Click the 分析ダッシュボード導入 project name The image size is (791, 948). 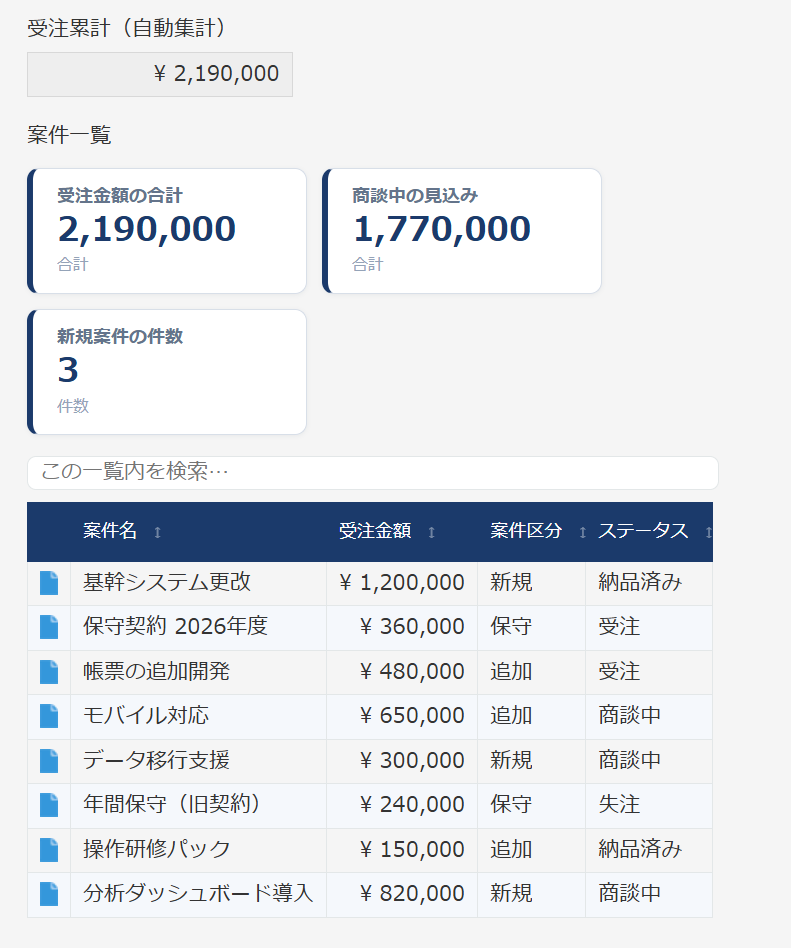click(198, 893)
